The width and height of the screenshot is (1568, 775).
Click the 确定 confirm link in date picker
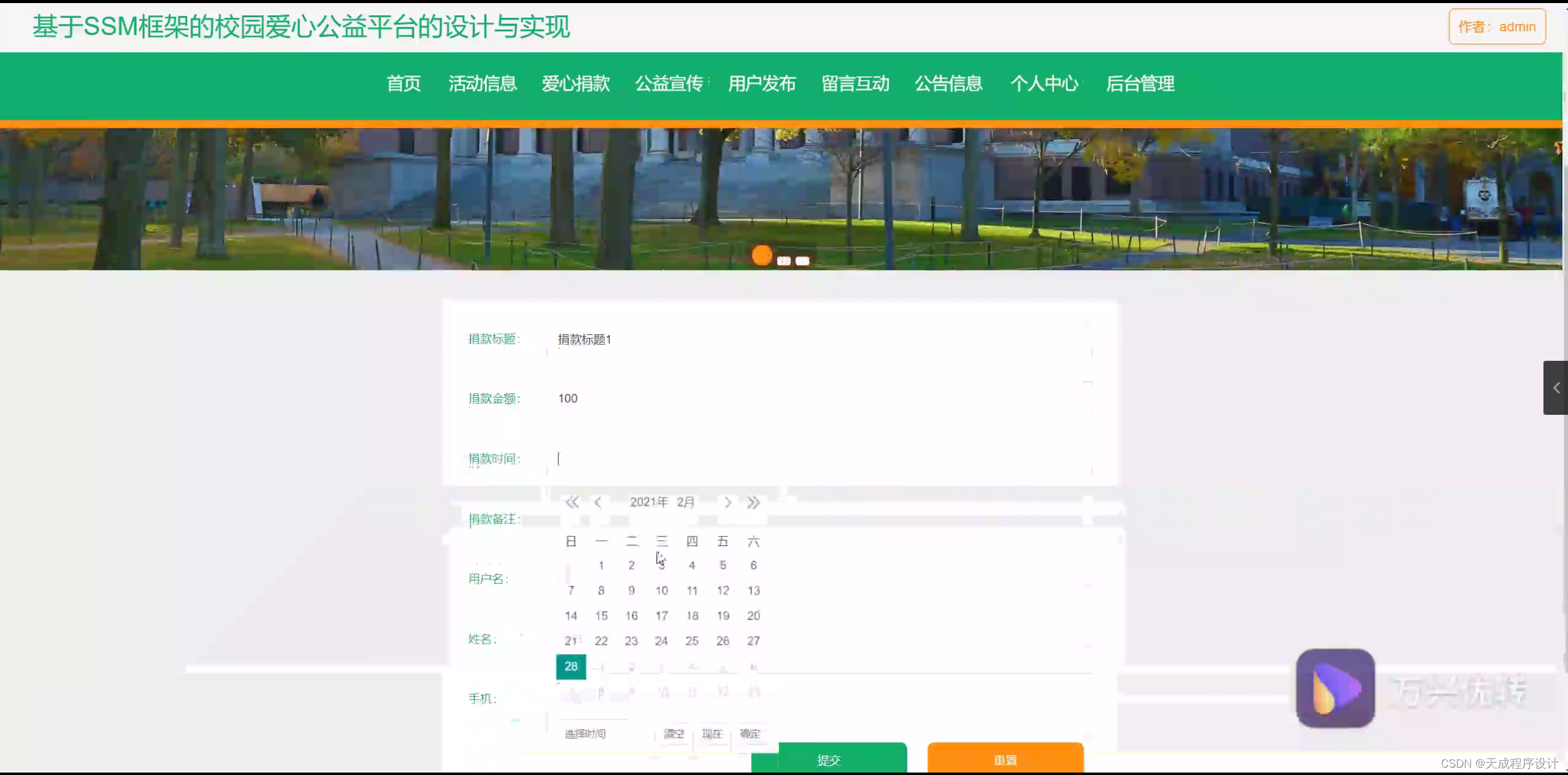[x=750, y=734]
